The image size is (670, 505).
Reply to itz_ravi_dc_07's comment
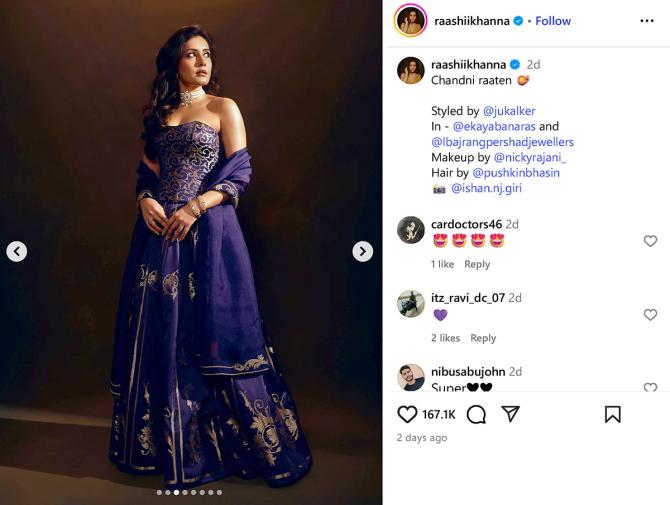click(483, 338)
